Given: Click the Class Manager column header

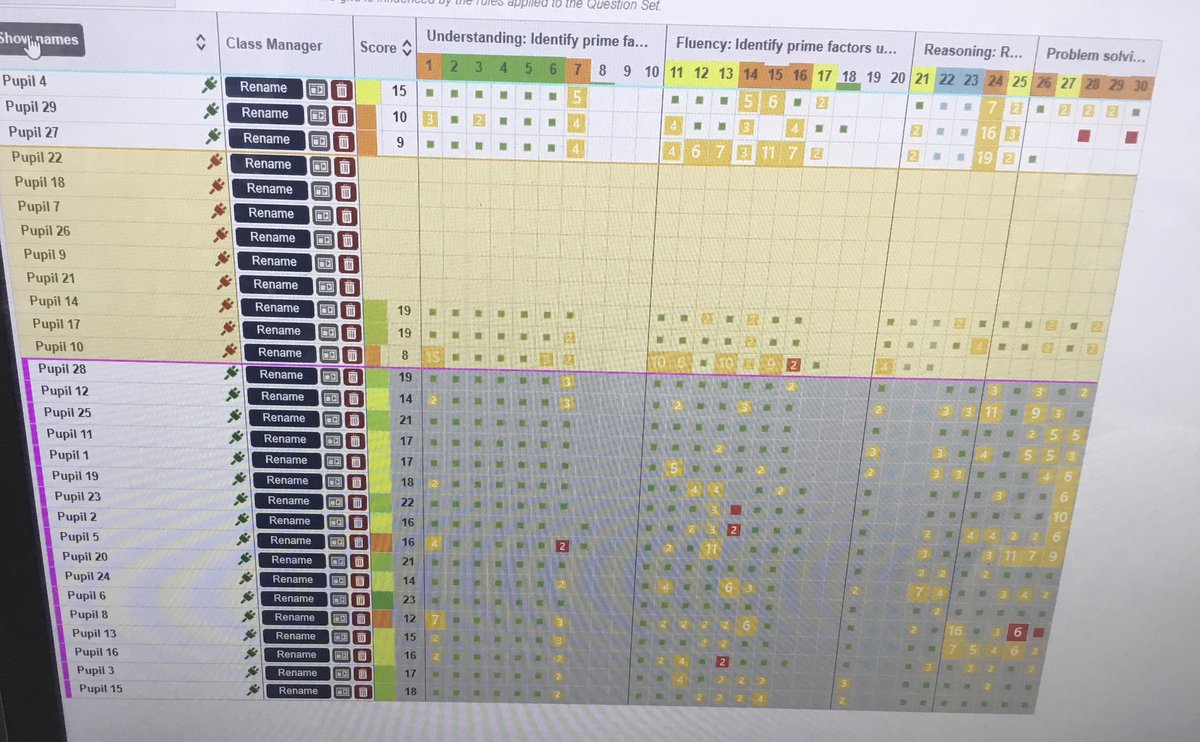Looking at the screenshot, I should click(x=274, y=44).
